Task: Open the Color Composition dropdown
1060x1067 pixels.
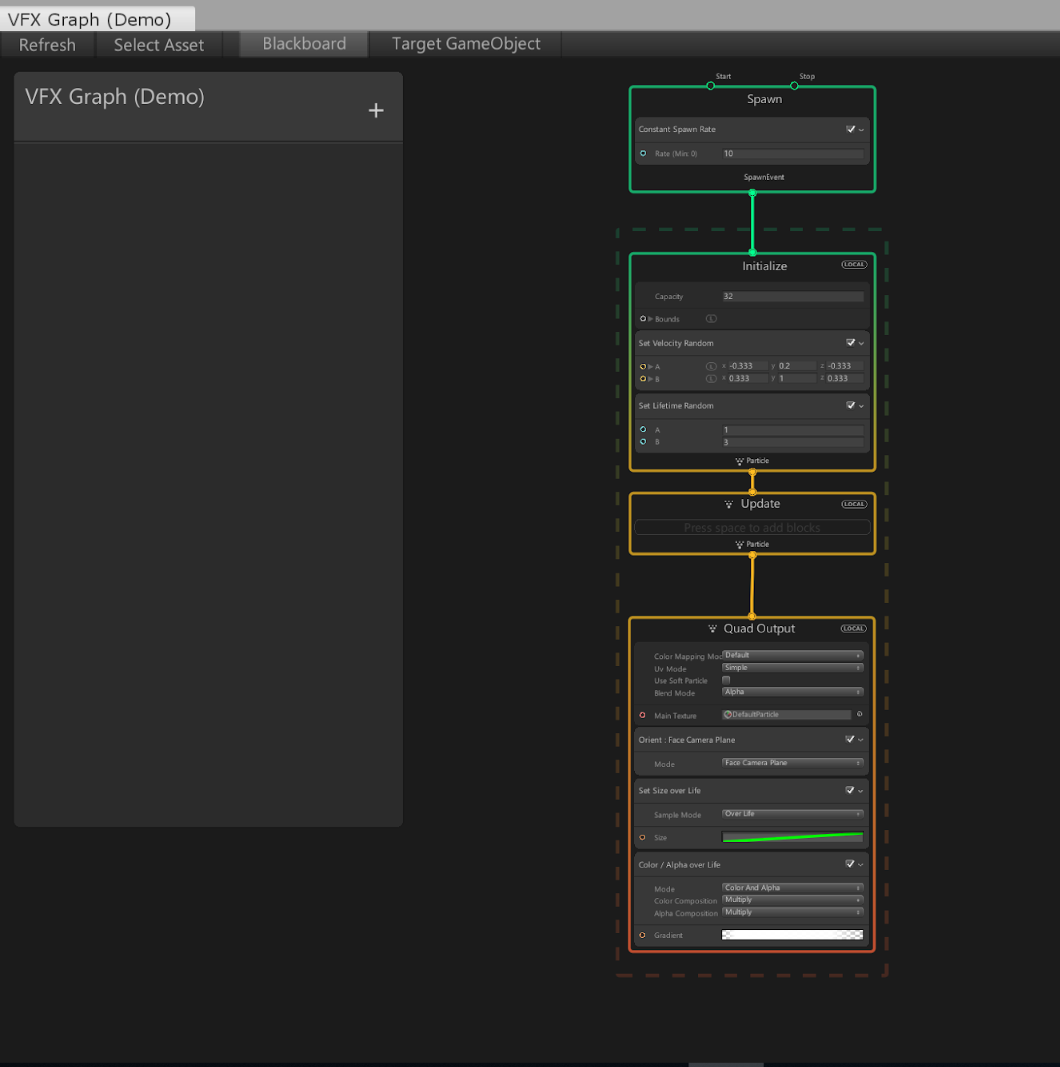Action: (792, 900)
